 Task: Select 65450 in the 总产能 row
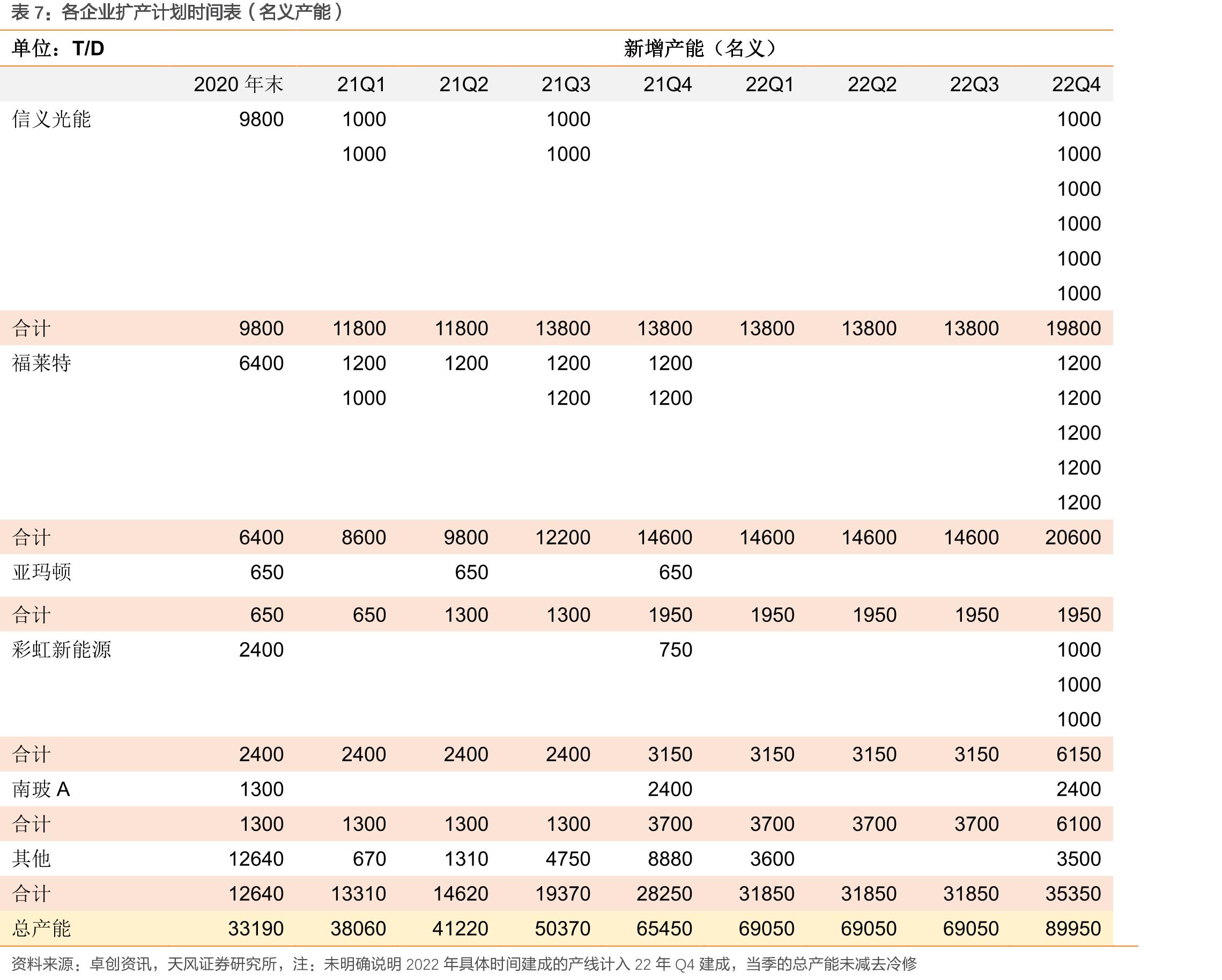664,929
